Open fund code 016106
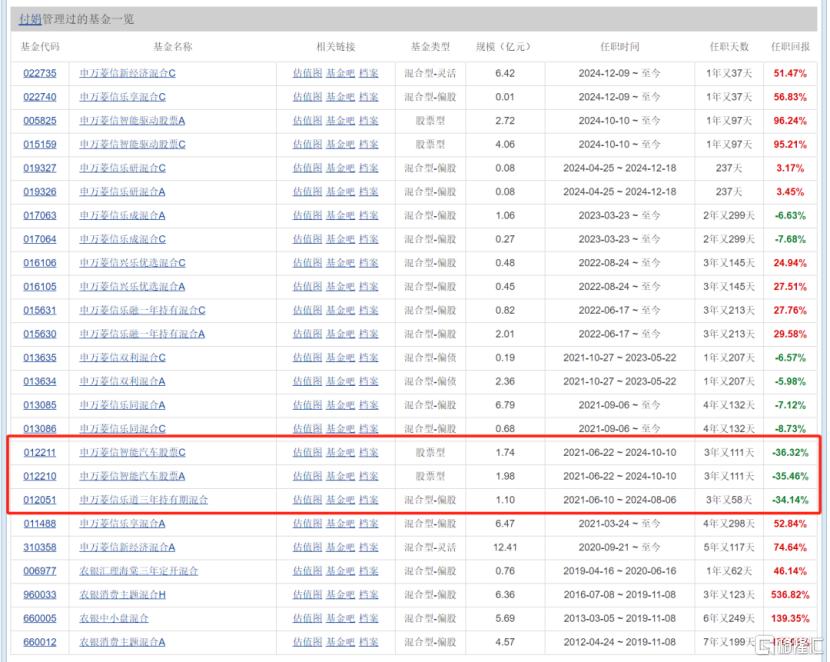The height and width of the screenshot is (662, 830). coord(40,263)
